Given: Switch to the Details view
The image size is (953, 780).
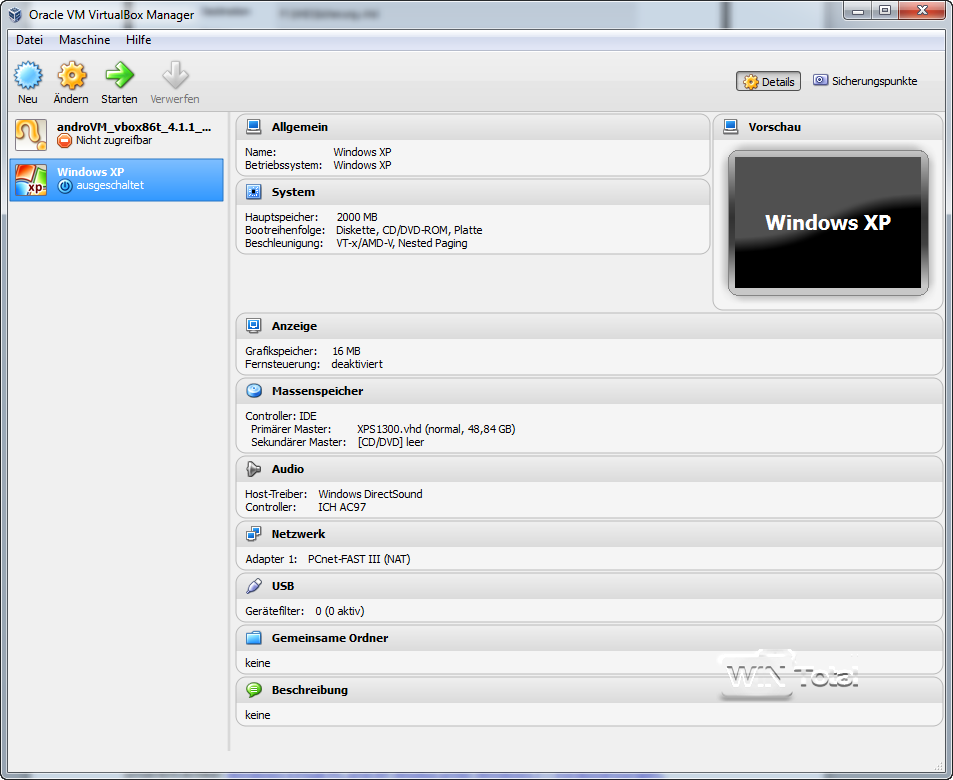Looking at the screenshot, I should [x=768, y=81].
